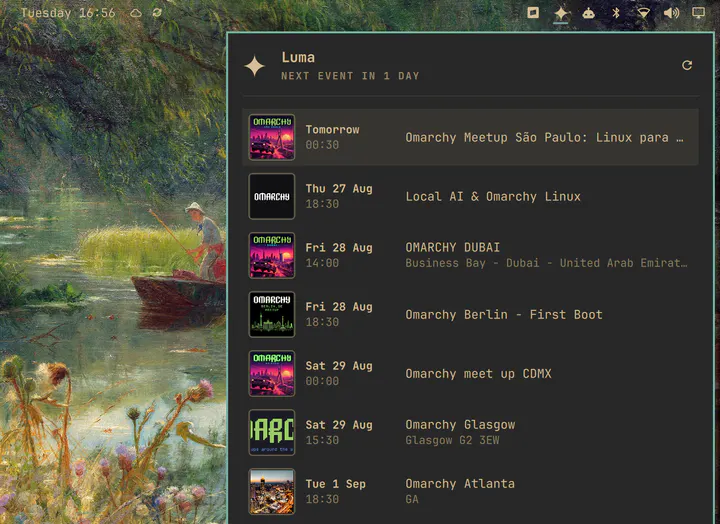Screen dimensions: 720x524
Task: Click the Business Bay - Dubai location text
Action: pos(546,263)
